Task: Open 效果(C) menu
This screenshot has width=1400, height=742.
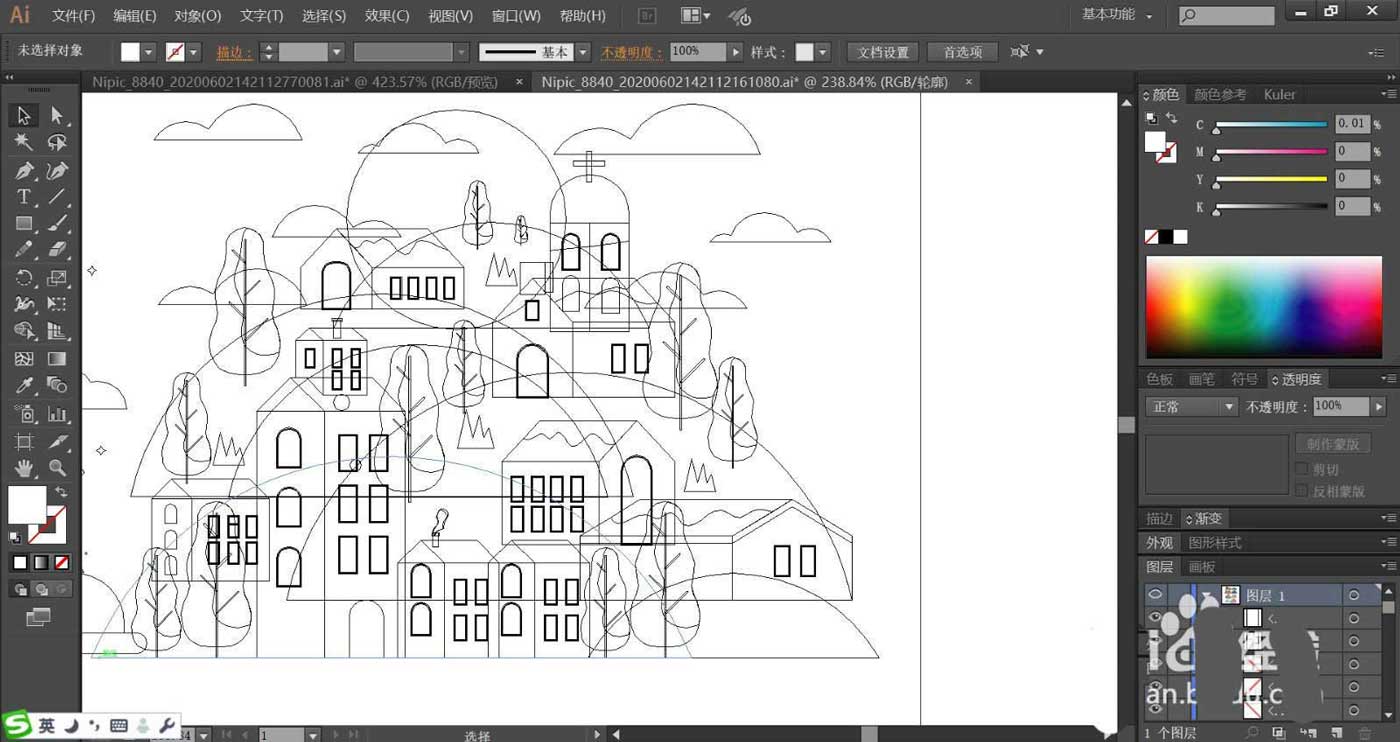Action: (387, 16)
